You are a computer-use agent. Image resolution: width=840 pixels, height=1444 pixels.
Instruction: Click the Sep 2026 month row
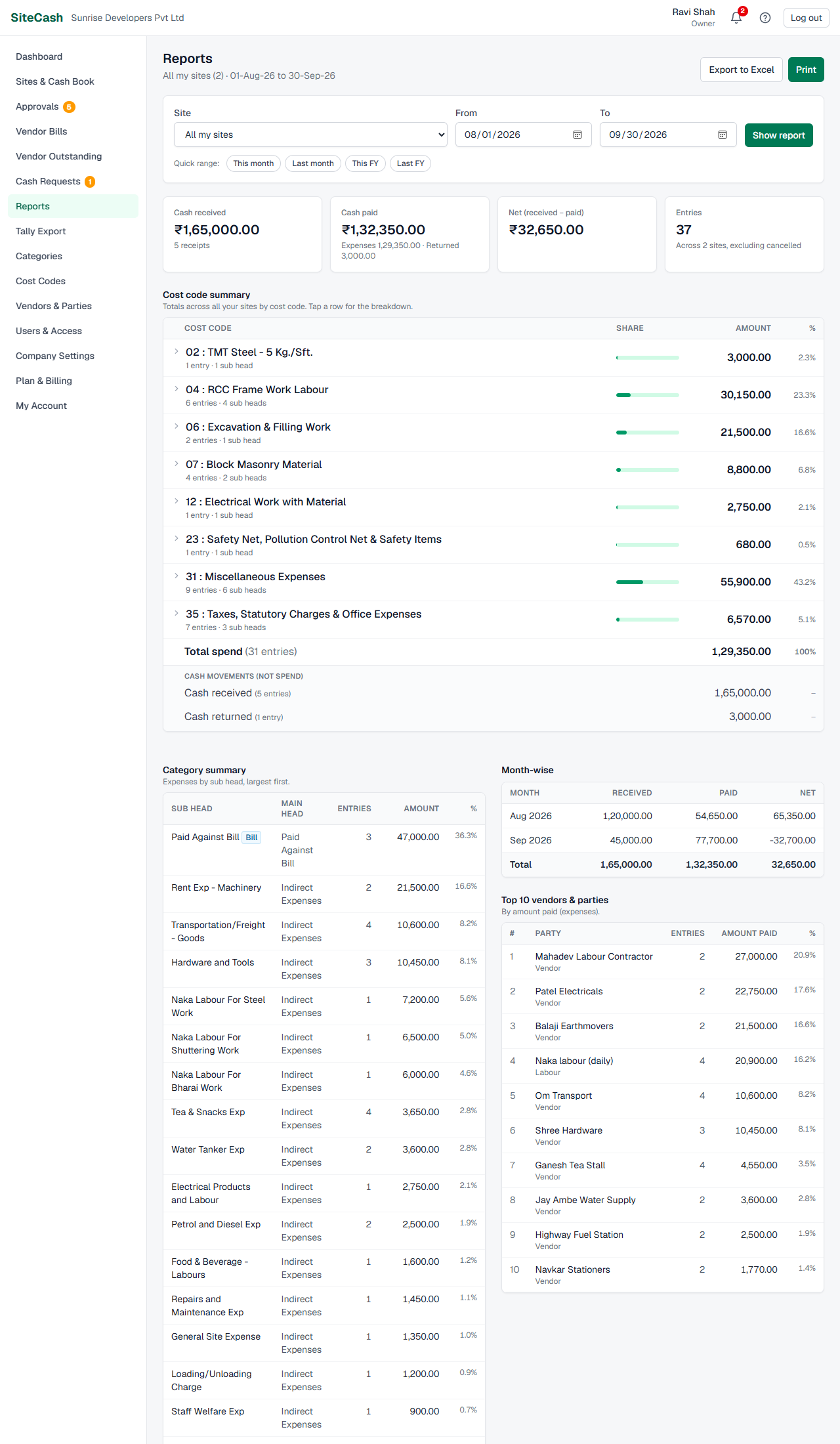(663, 840)
